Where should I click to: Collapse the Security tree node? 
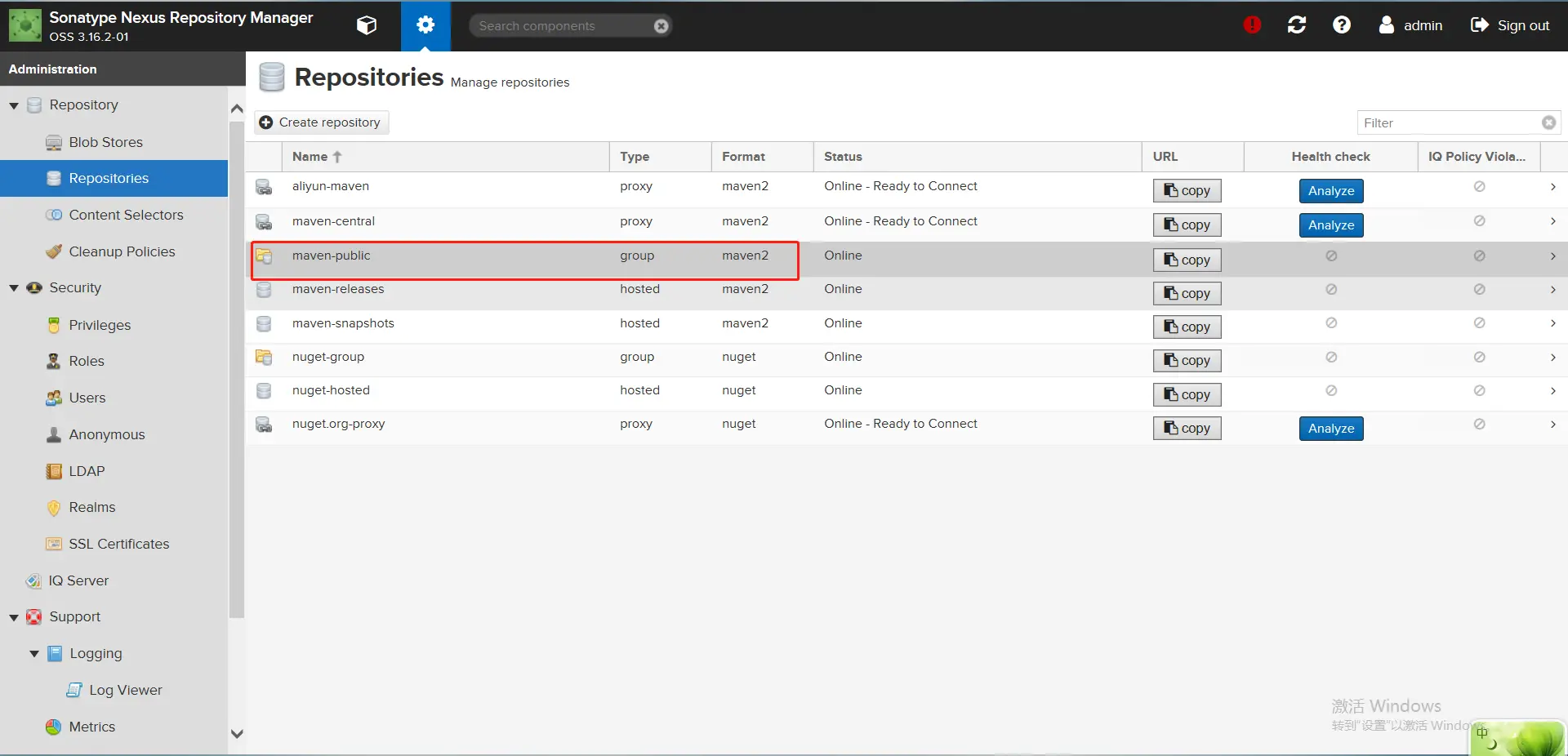14,288
